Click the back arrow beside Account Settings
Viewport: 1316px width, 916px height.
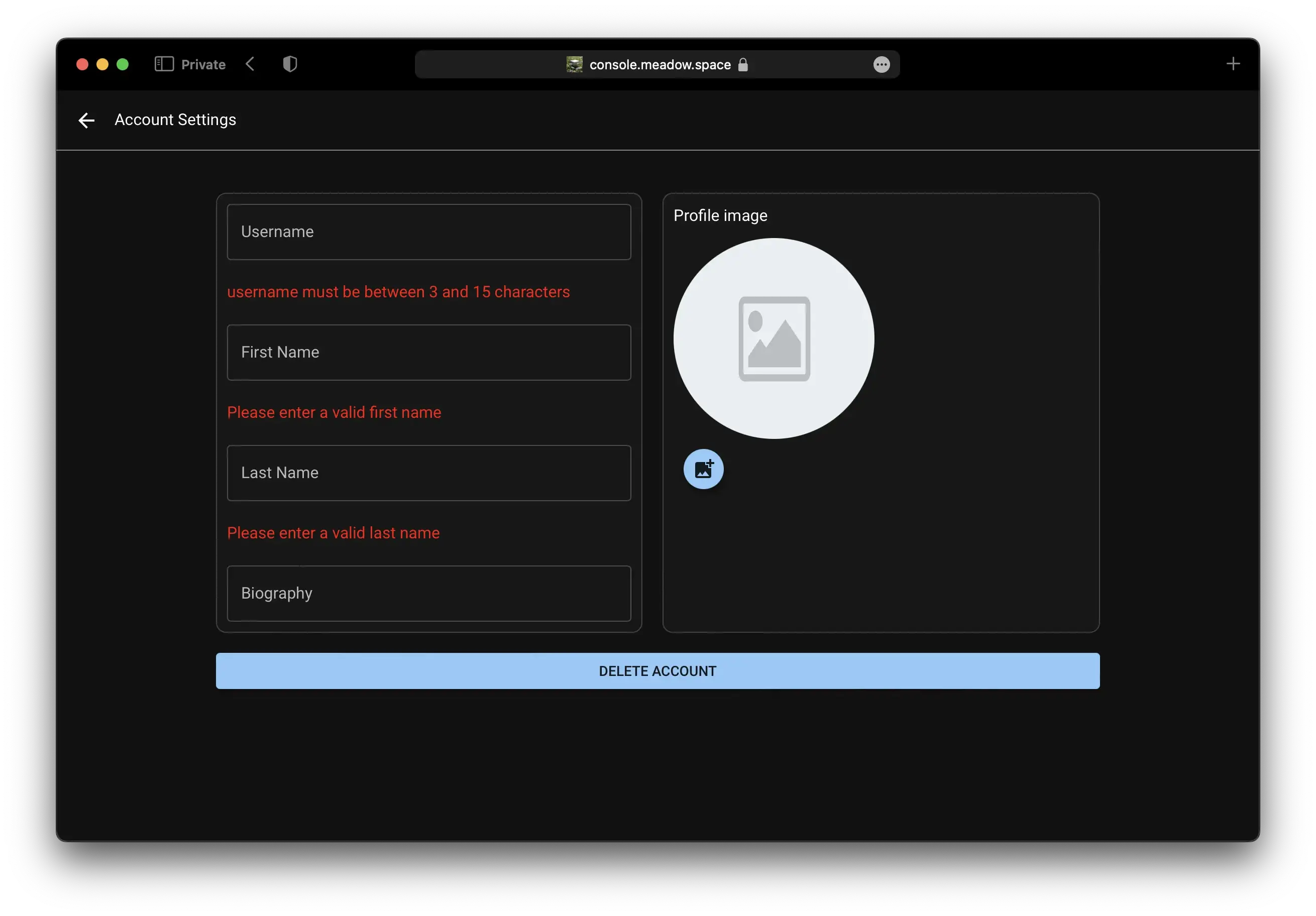click(86, 121)
